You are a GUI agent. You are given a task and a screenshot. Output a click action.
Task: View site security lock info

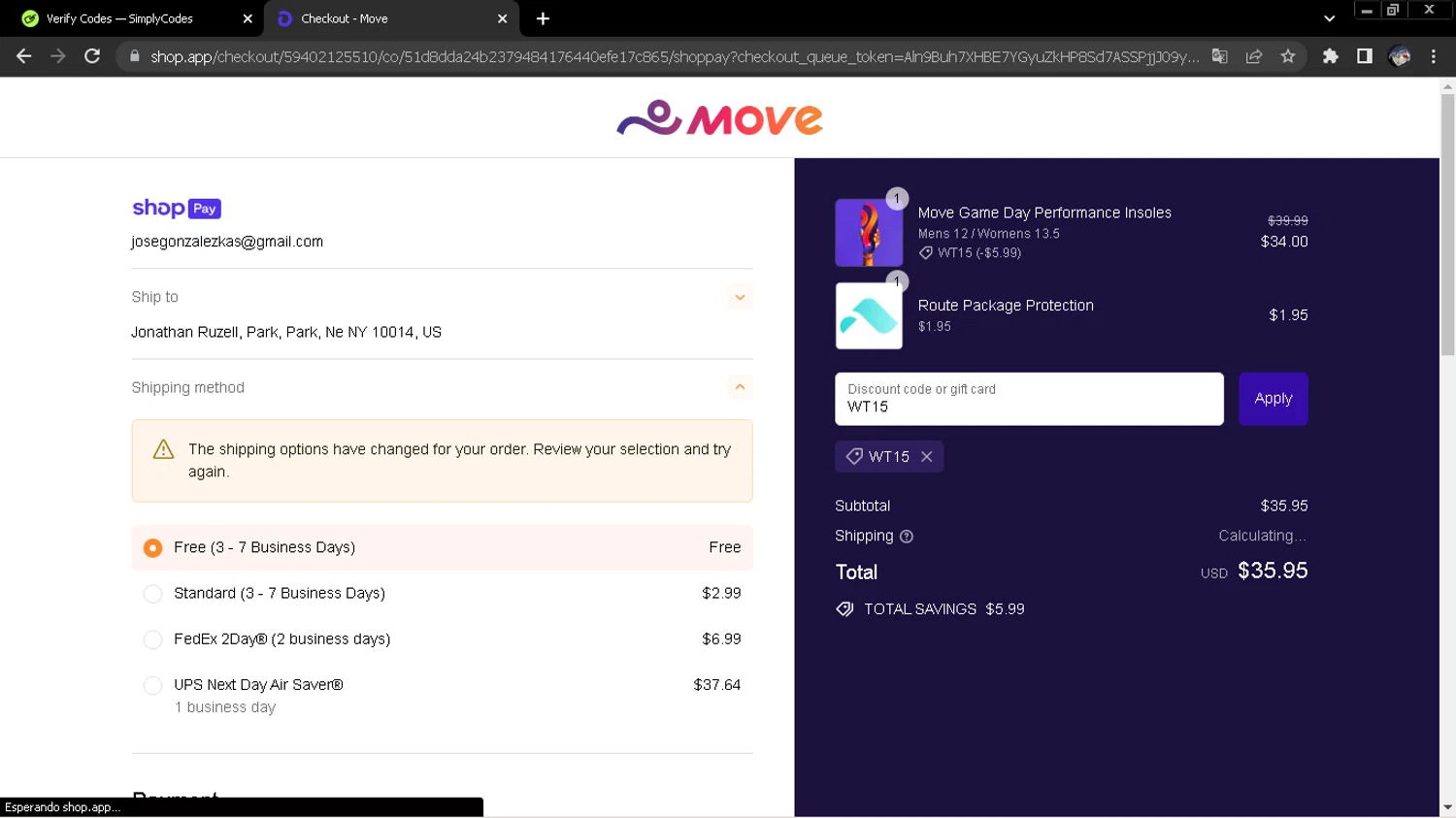point(134,56)
